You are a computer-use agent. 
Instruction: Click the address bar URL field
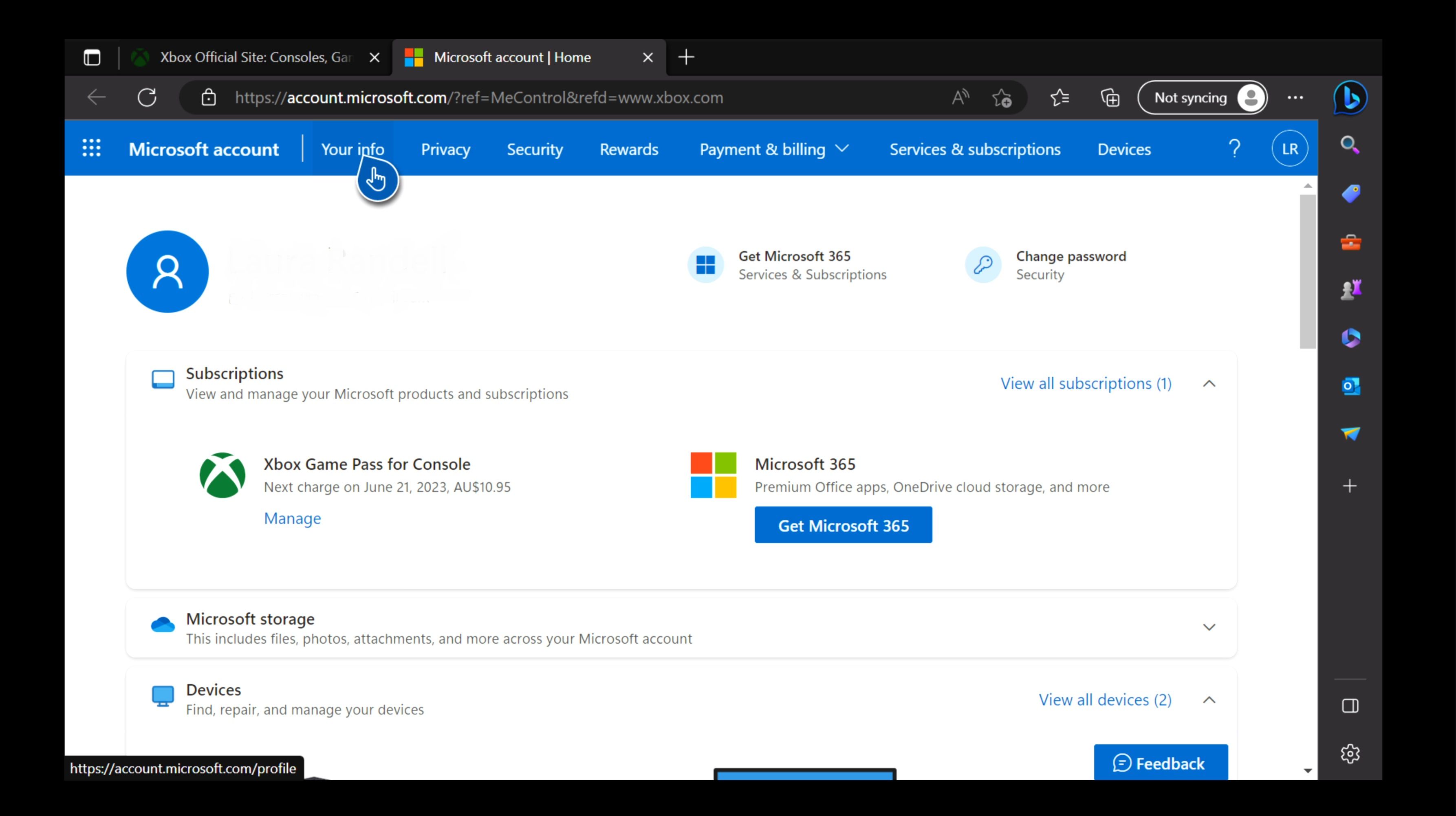click(x=565, y=98)
